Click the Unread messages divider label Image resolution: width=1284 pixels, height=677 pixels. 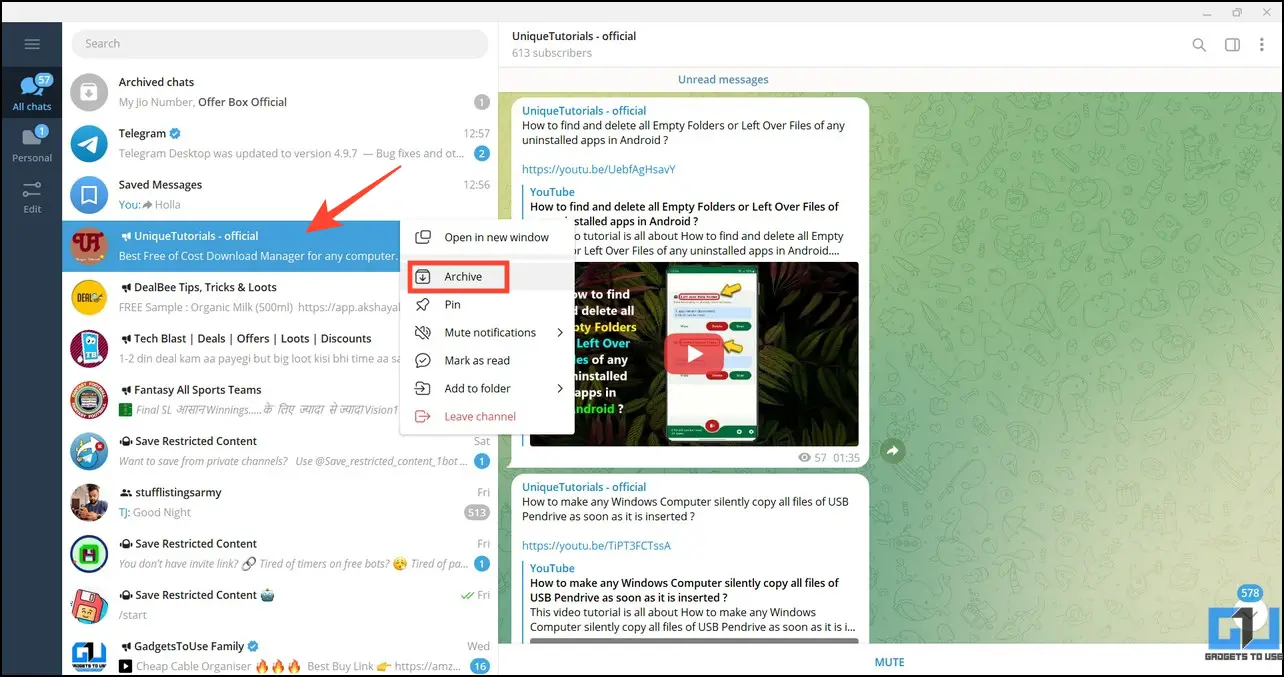click(x=723, y=80)
